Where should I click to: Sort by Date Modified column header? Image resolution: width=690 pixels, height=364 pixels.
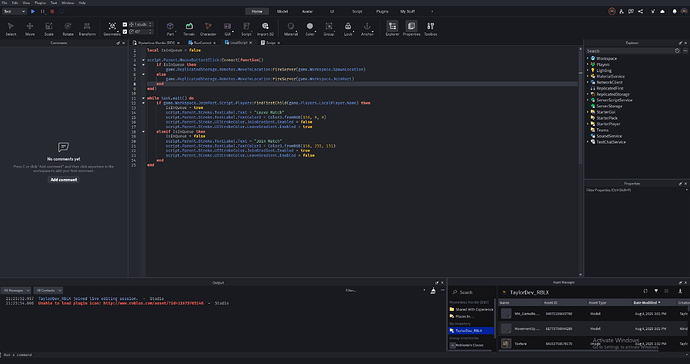coord(653,302)
